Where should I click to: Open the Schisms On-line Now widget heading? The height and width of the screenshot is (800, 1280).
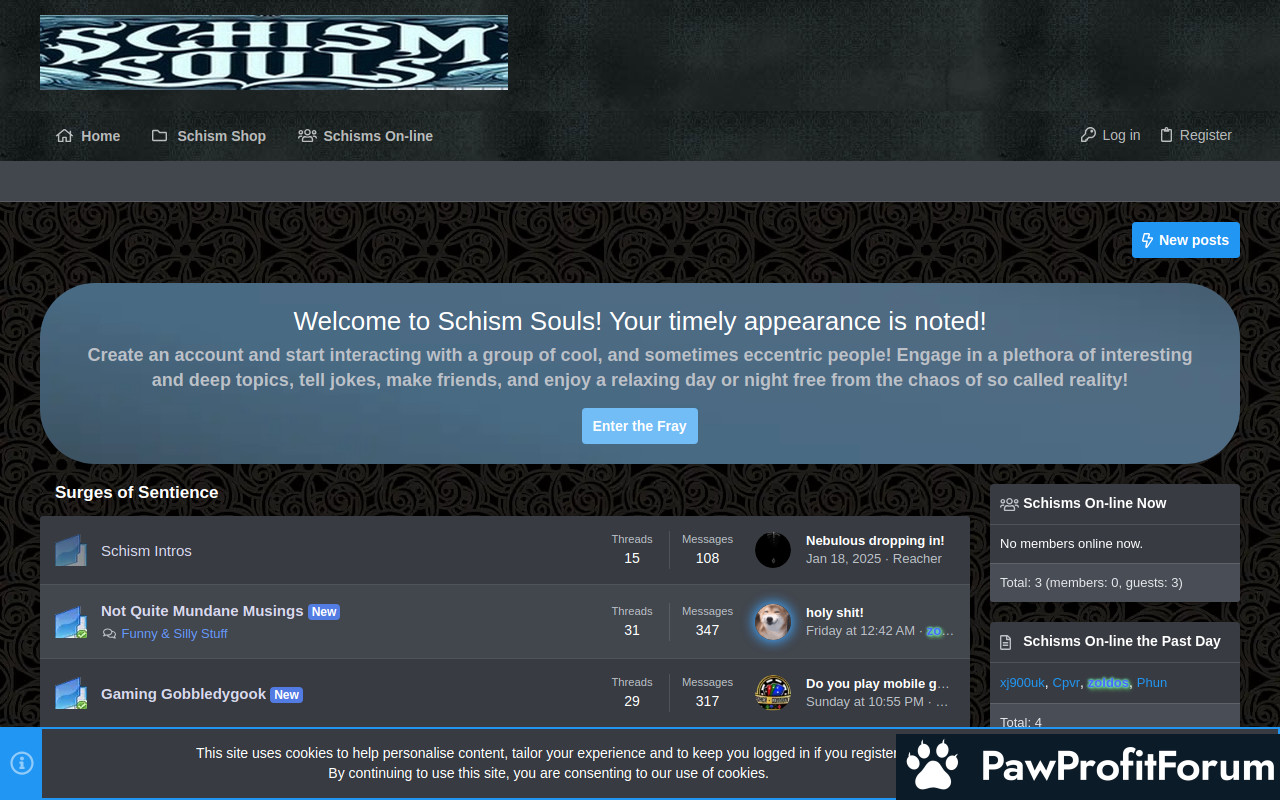[x=1094, y=503]
